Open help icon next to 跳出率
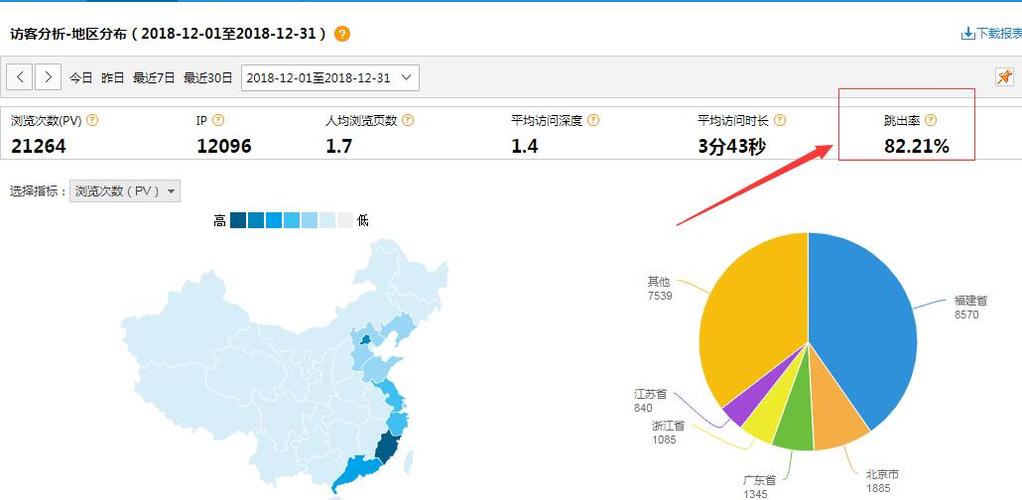The width and height of the screenshot is (1022, 500). pyautogui.click(x=931, y=121)
